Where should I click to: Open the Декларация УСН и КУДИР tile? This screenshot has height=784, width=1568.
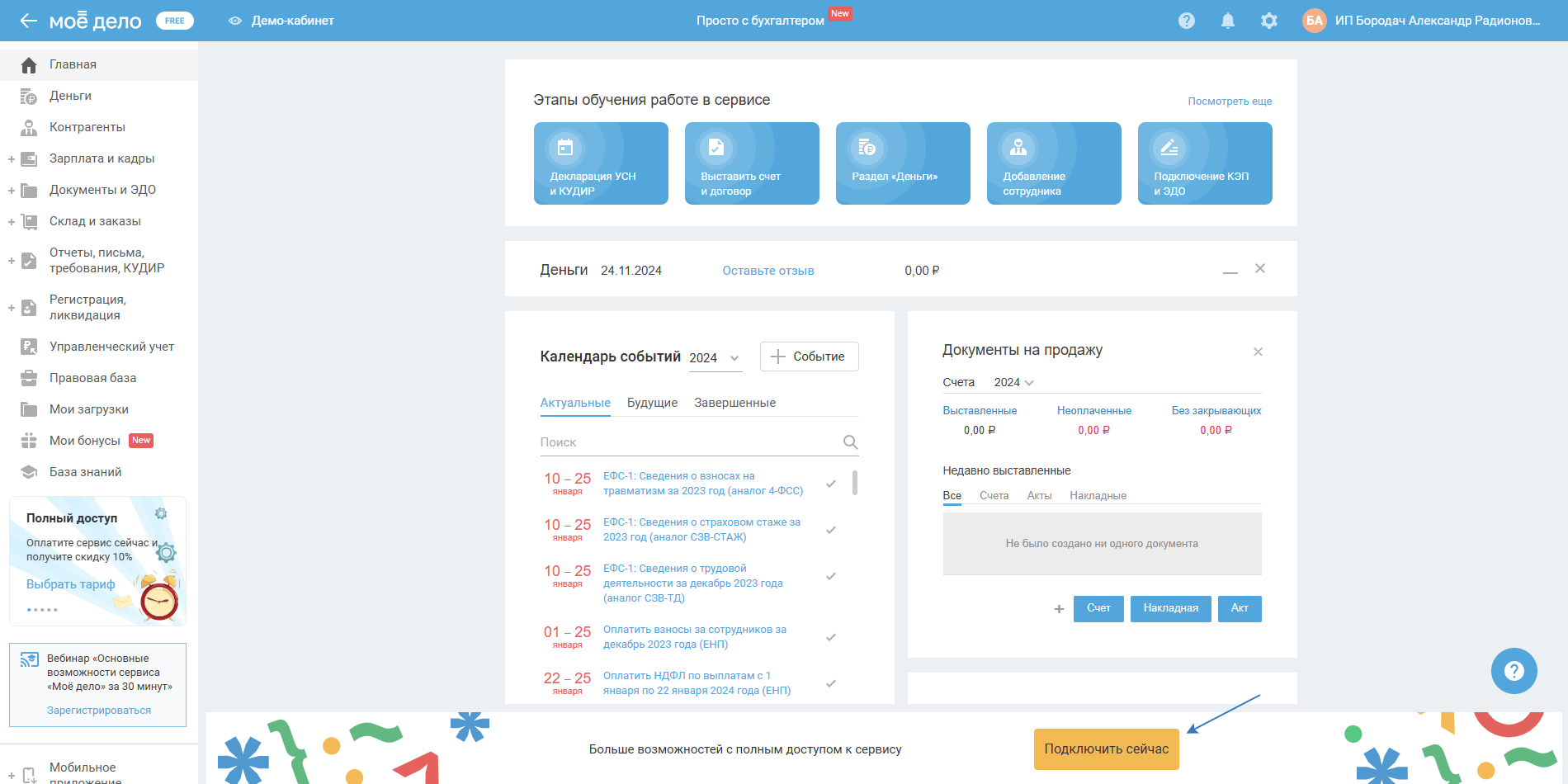(x=601, y=163)
